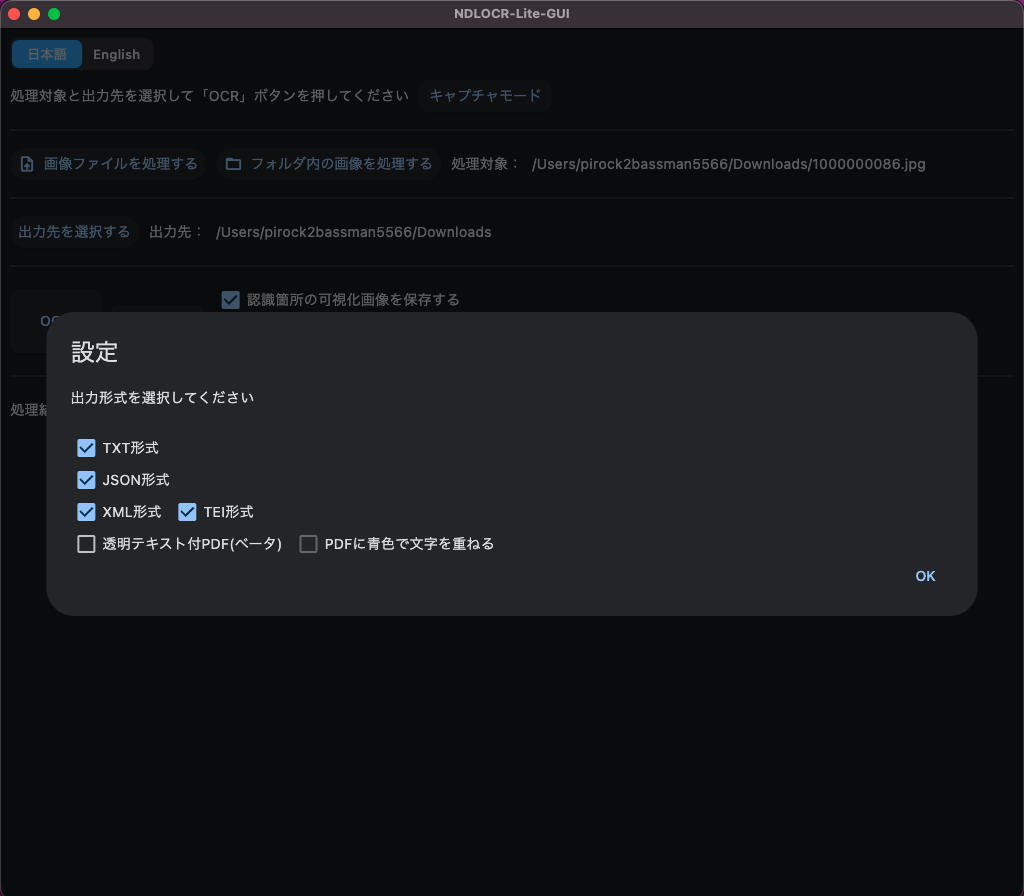Click the image file icon for processing
Image resolution: width=1024 pixels, height=896 pixels.
click(27, 164)
